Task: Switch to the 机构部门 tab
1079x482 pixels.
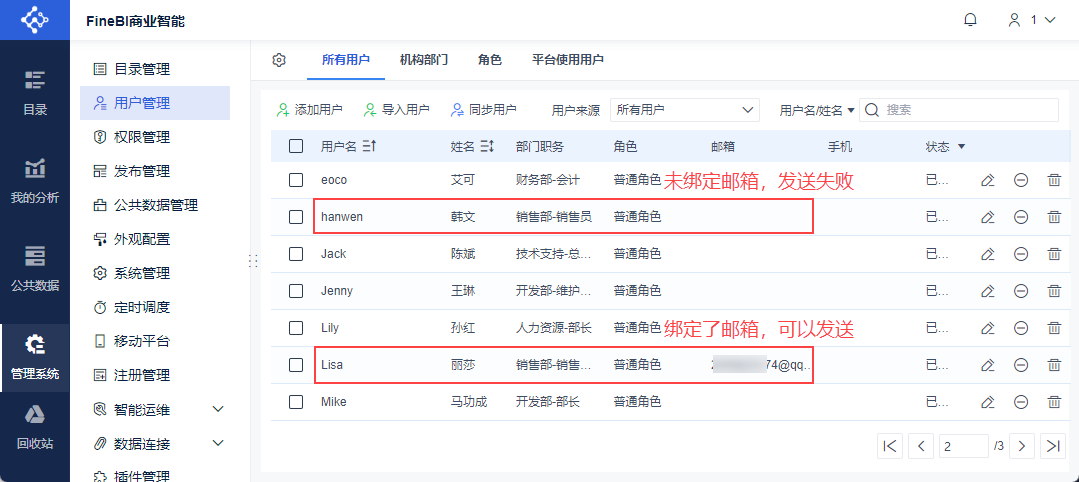Action: tap(423, 60)
